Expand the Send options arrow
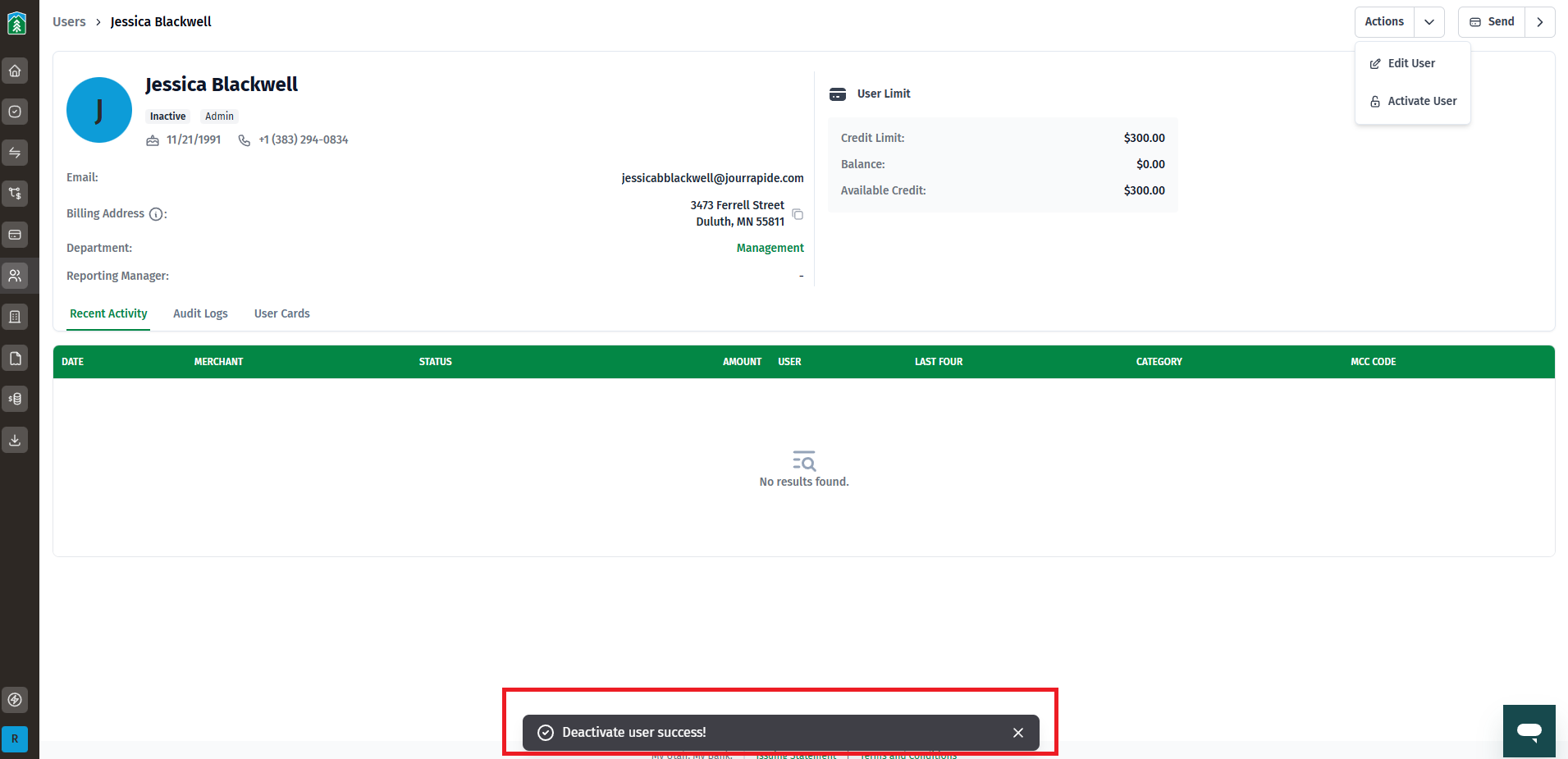Viewport: 1568px width, 759px height. (x=1540, y=22)
